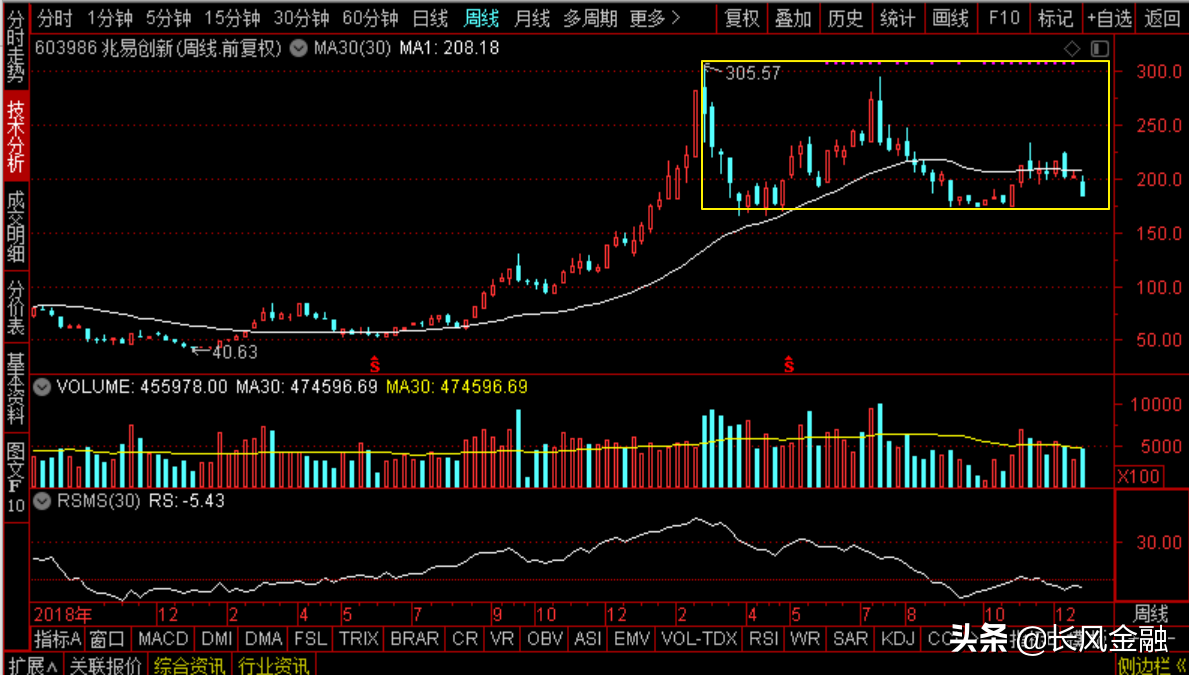Apply the EMV indicator

click(634, 639)
